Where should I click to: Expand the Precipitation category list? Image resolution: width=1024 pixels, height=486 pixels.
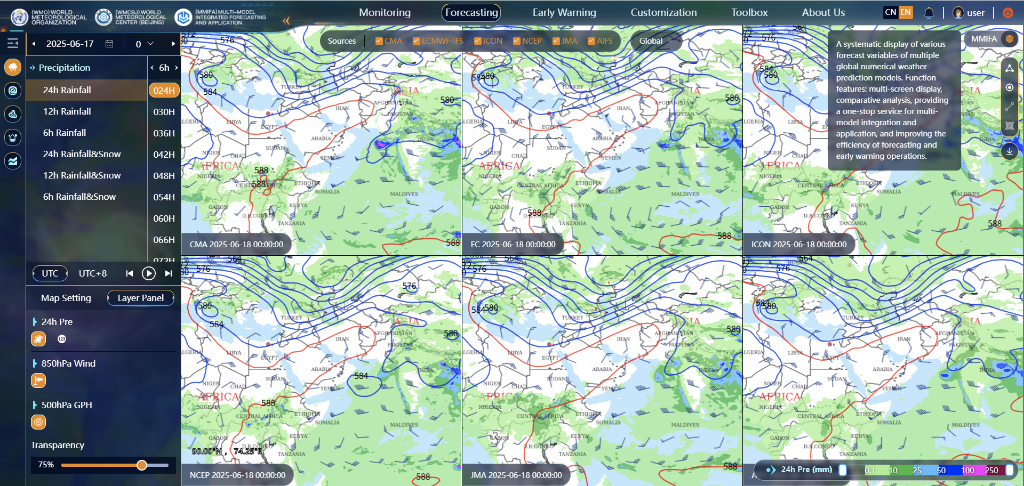pyautogui.click(x=33, y=68)
